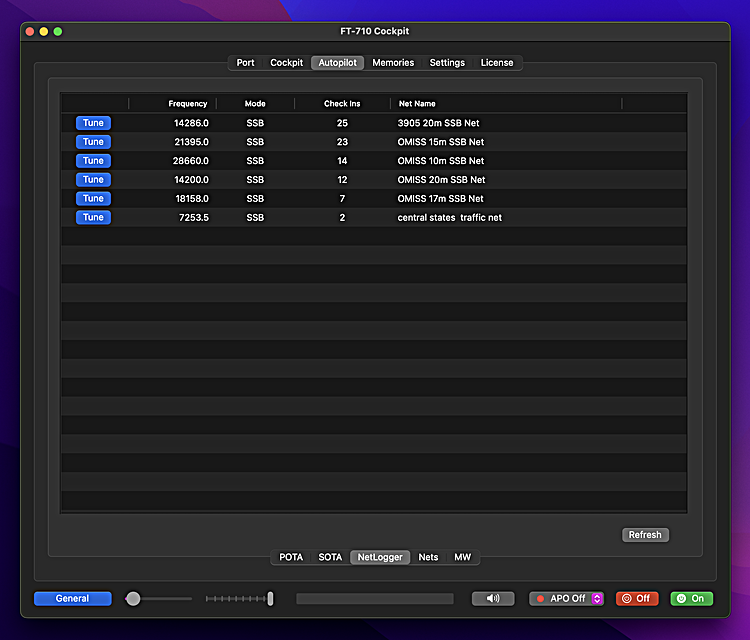Click the empty status bar field
This screenshot has width=750, height=640.
(375, 598)
